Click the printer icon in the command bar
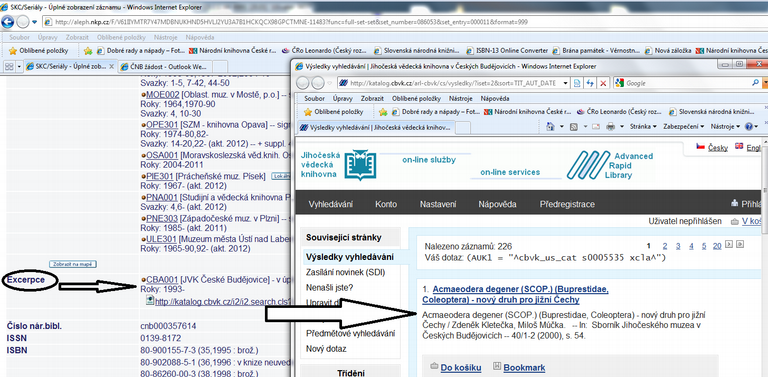Image resolution: width=768 pixels, height=377 pixels. pos(611,126)
